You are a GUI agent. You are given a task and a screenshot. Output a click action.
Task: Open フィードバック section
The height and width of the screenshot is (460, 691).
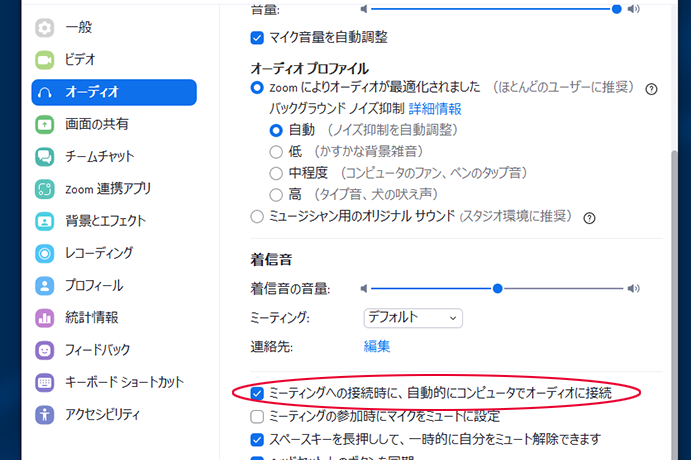click(114, 350)
